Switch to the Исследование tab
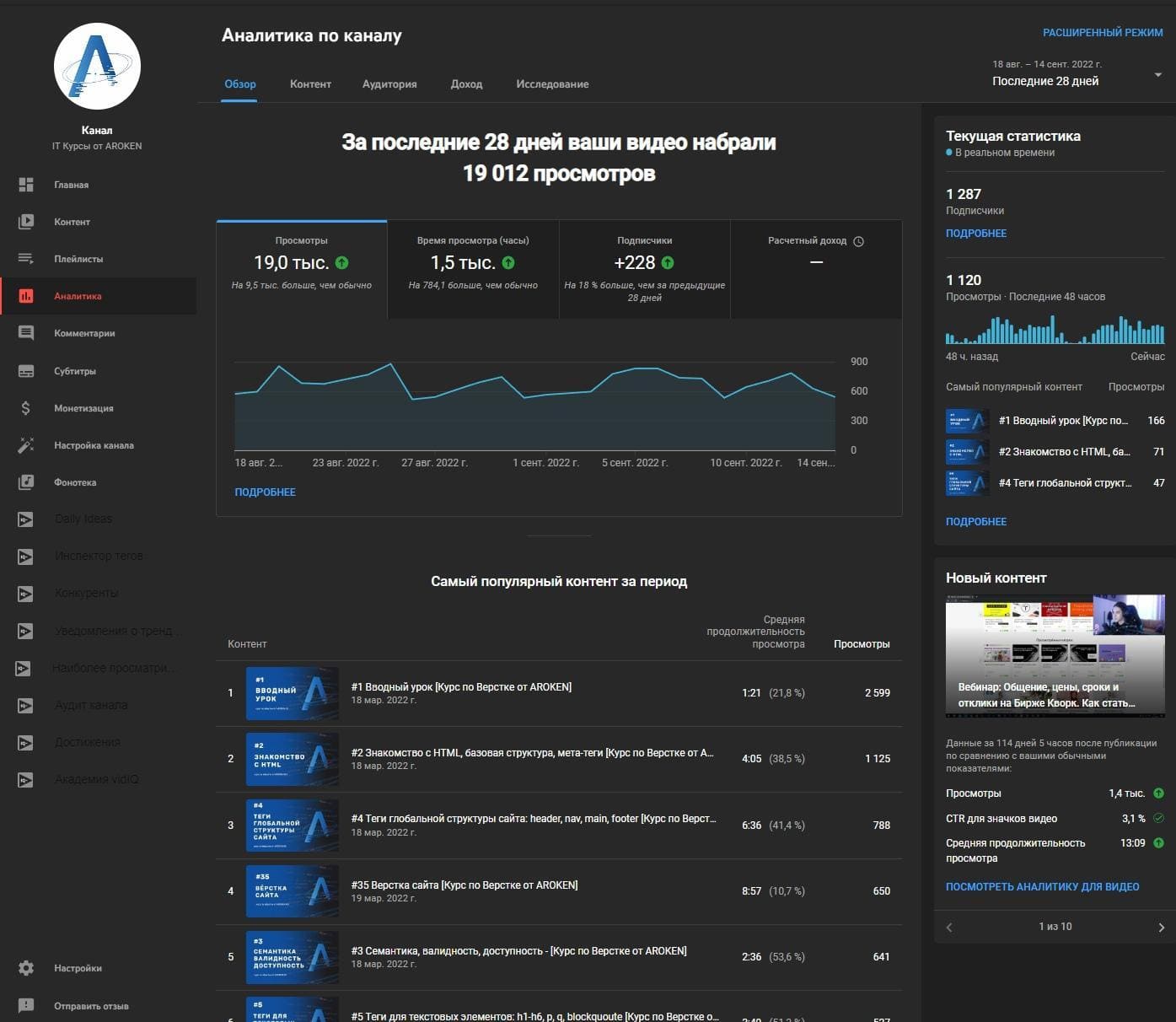 (x=552, y=84)
